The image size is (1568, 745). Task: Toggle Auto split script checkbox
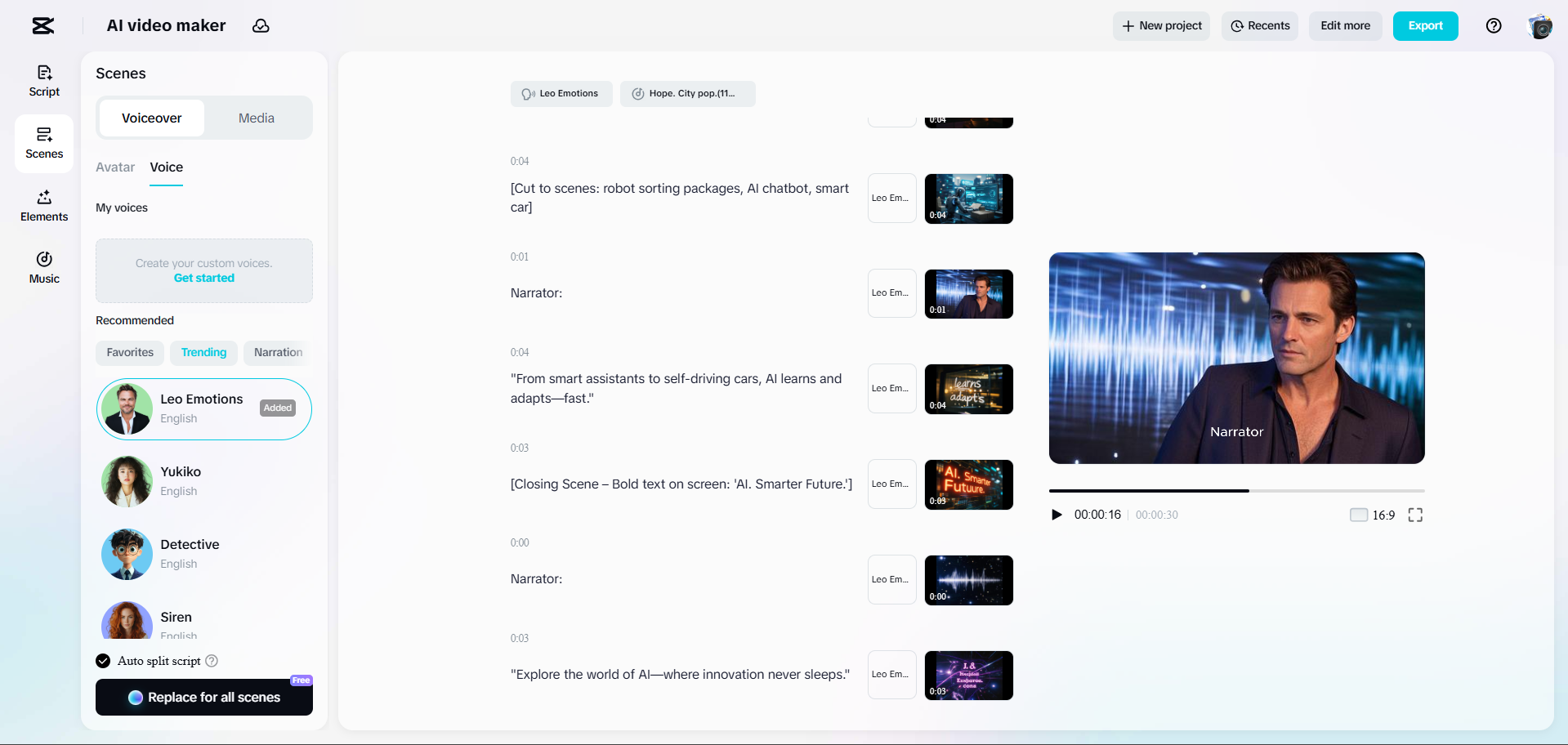103,661
